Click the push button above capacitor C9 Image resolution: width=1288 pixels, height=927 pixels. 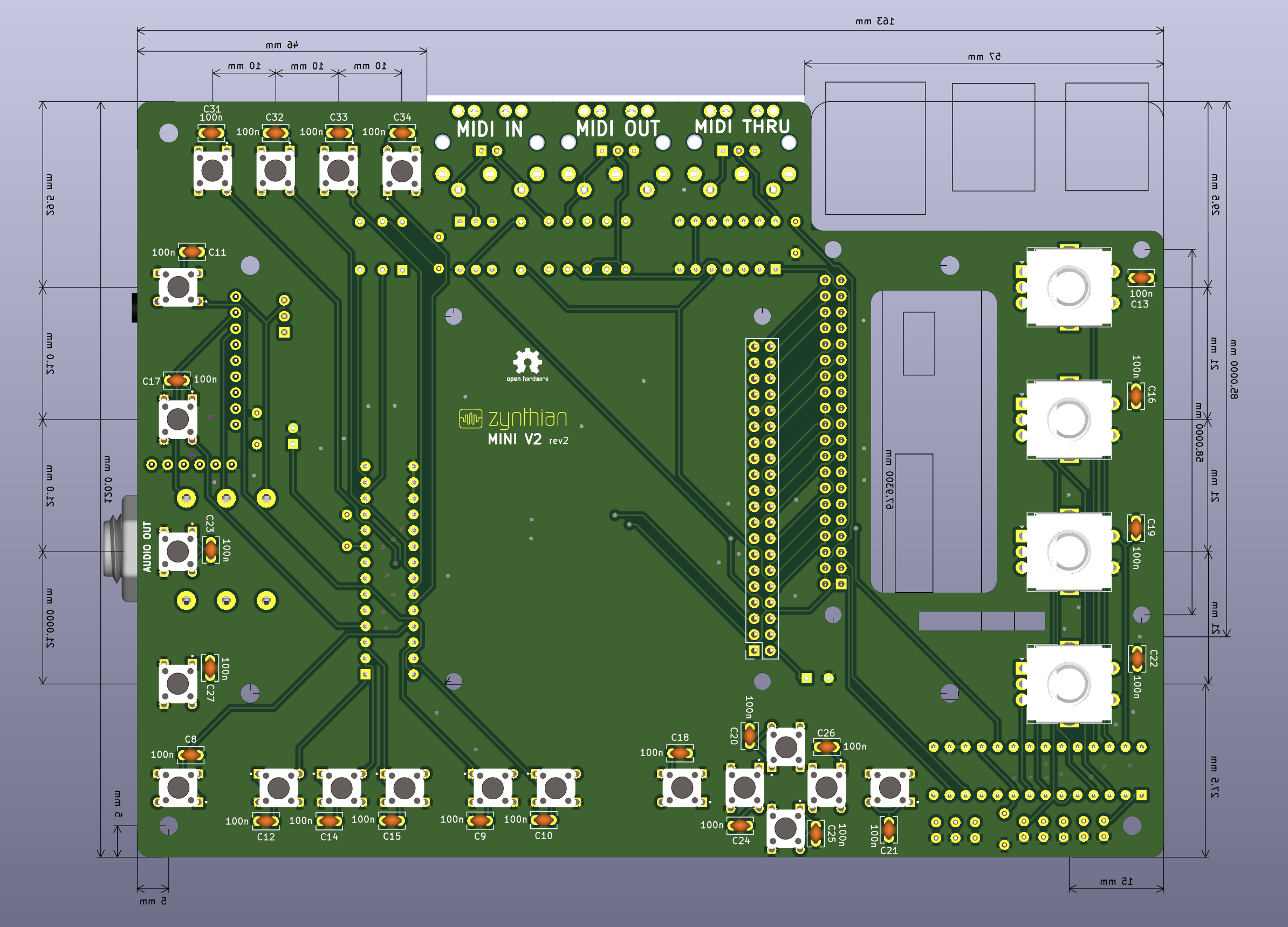tap(492, 787)
